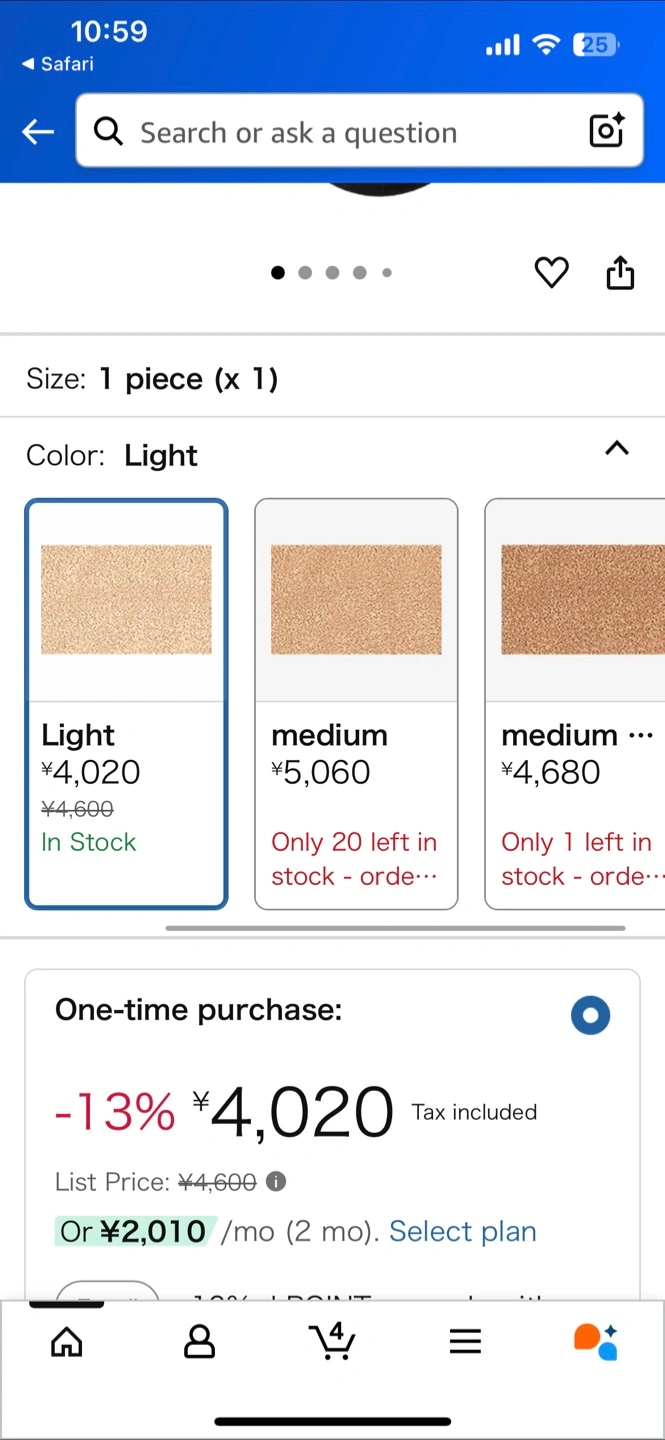Screen dimensions: 665x1440
Task: Open the account profile tab
Action: coord(200,1342)
